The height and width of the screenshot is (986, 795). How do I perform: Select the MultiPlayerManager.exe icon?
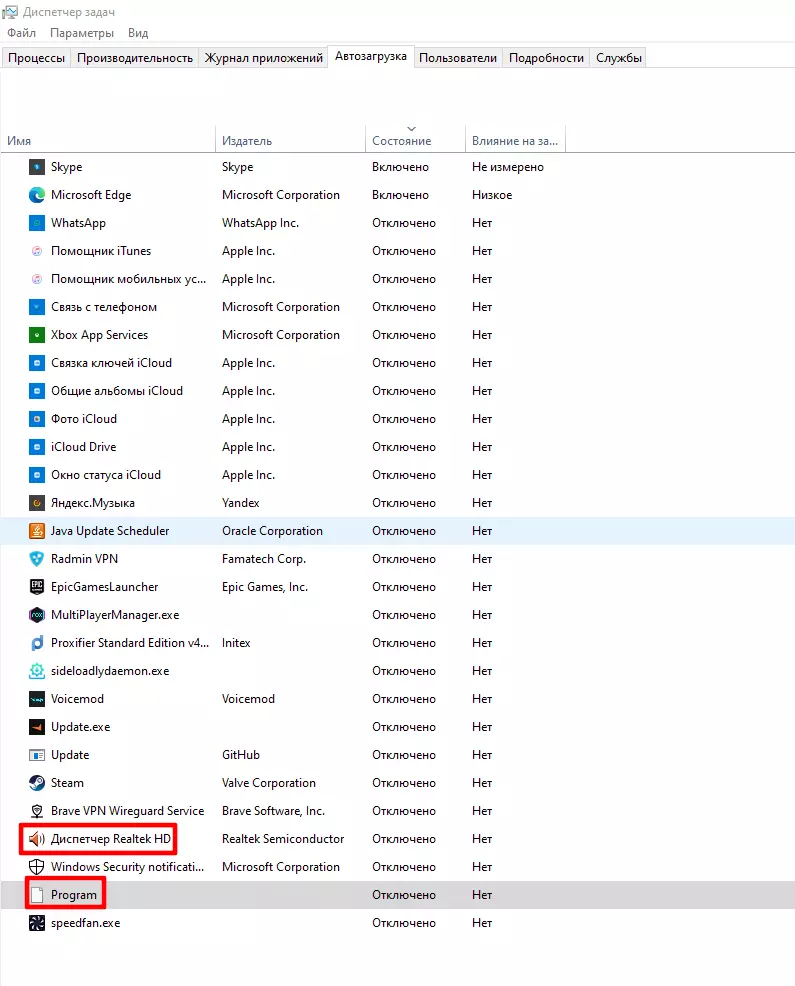(36, 615)
